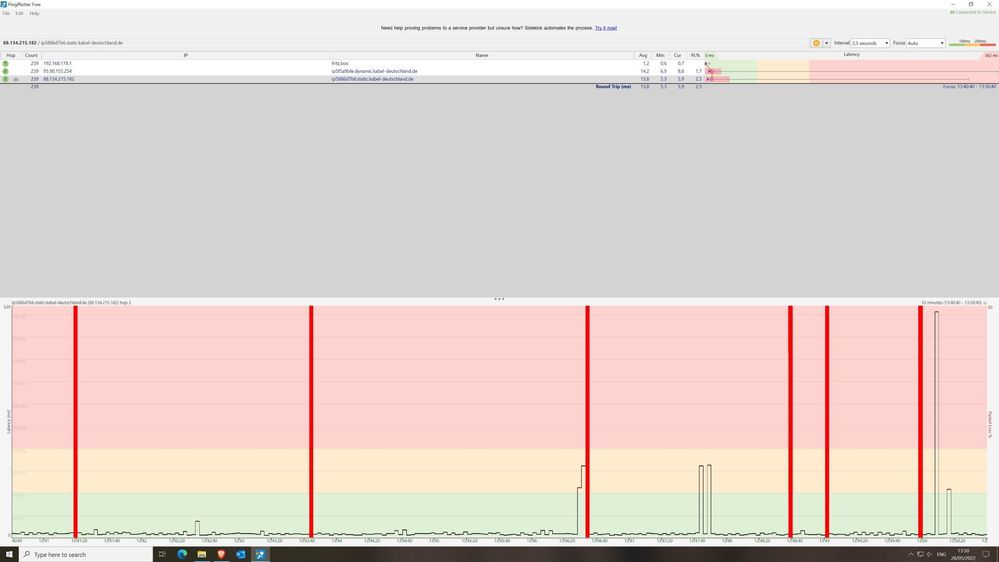999x562 pixels.
Task: Click the timeline graph title for hop 3
Action: (71, 303)
